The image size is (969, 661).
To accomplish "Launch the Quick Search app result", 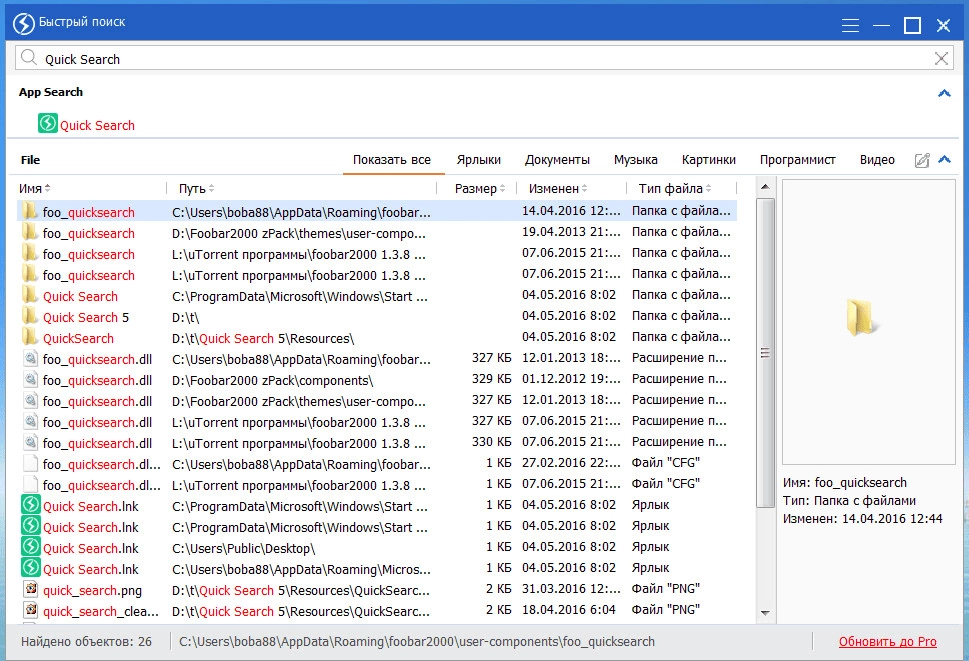I will click(x=97, y=125).
